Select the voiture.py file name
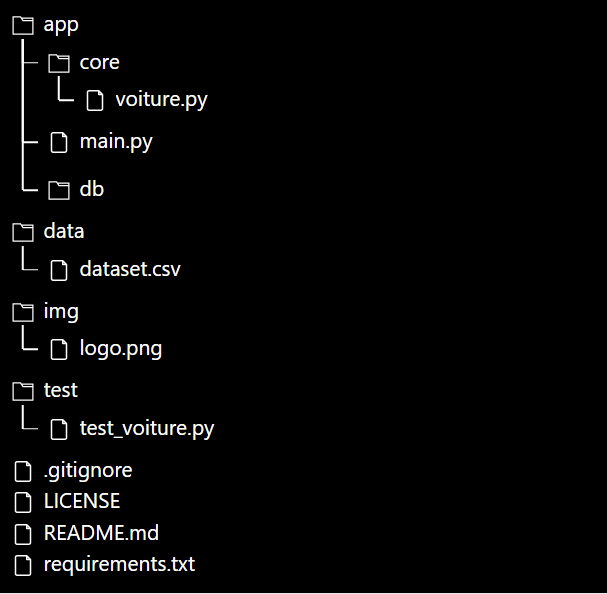This screenshot has height=594, width=607. tap(161, 100)
